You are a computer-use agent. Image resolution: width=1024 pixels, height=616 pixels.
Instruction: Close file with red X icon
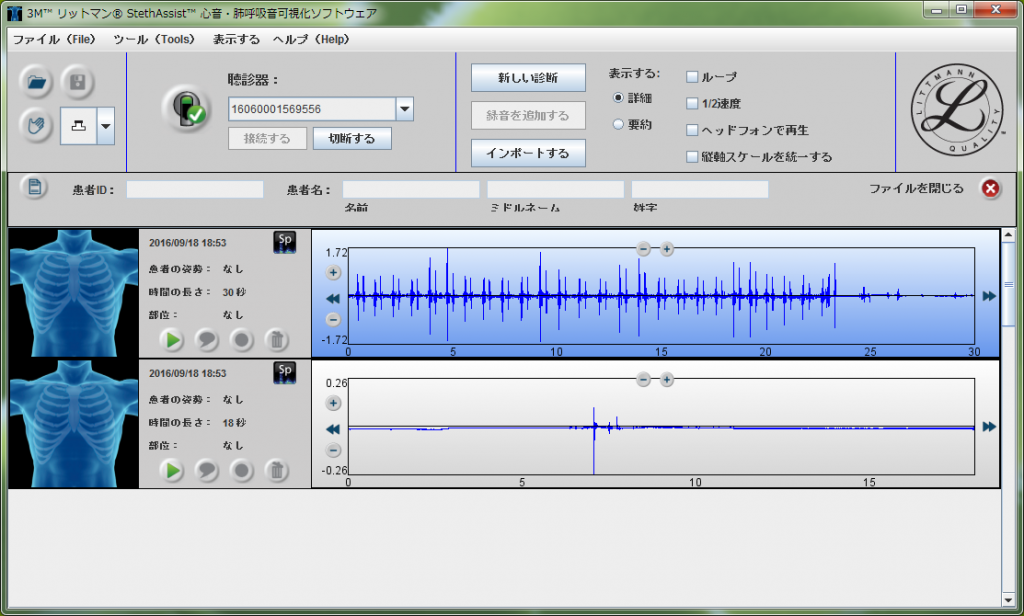(x=990, y=189)
